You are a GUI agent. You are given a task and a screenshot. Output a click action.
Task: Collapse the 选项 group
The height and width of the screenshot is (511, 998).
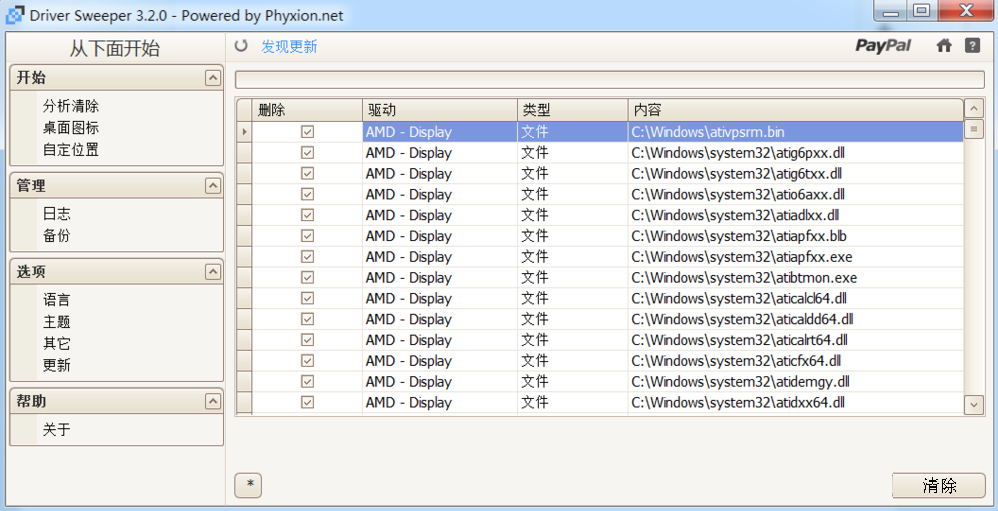(212, 272)
